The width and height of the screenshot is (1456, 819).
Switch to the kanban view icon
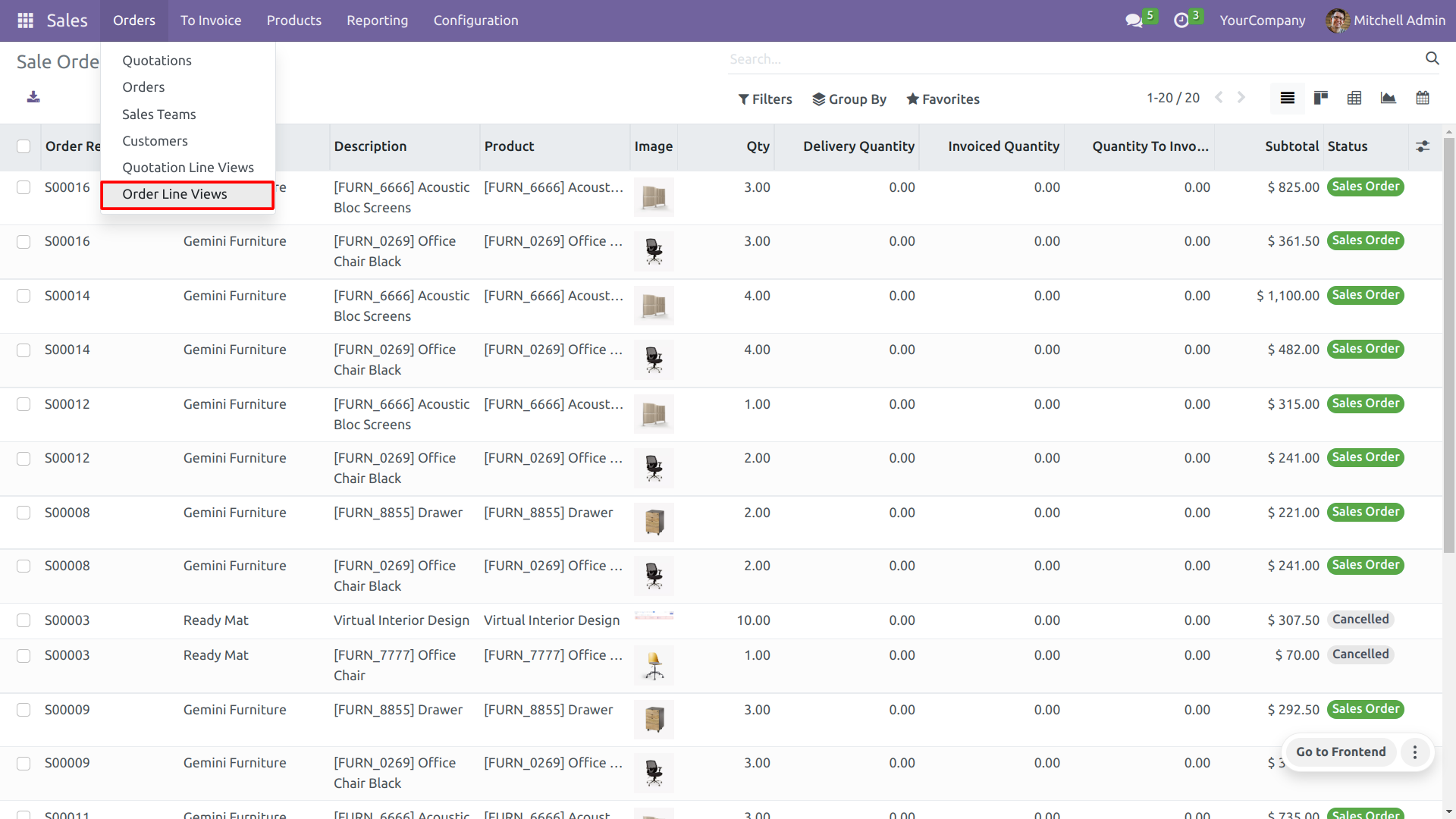1321,98
